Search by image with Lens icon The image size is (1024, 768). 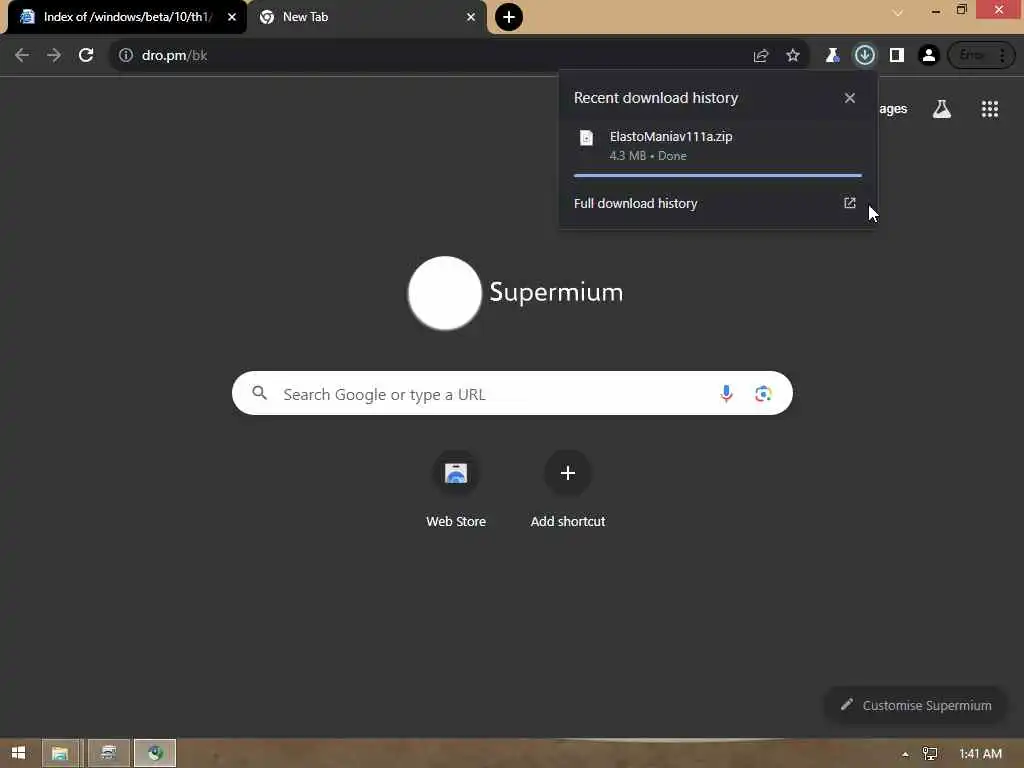(x=763, y=393)
